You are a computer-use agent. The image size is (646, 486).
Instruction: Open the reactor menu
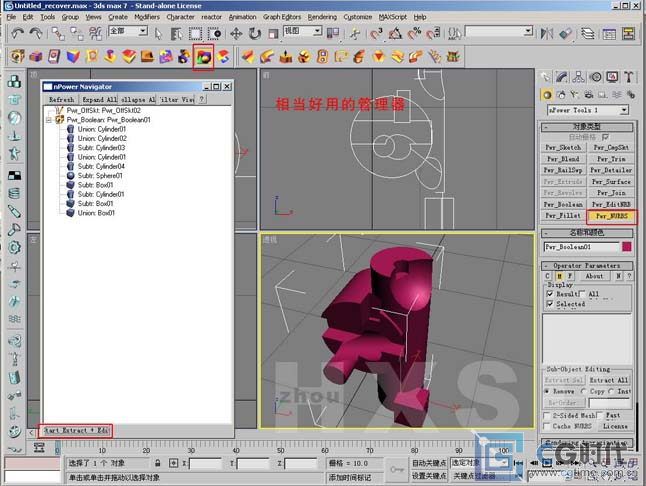tap(211, 17)
